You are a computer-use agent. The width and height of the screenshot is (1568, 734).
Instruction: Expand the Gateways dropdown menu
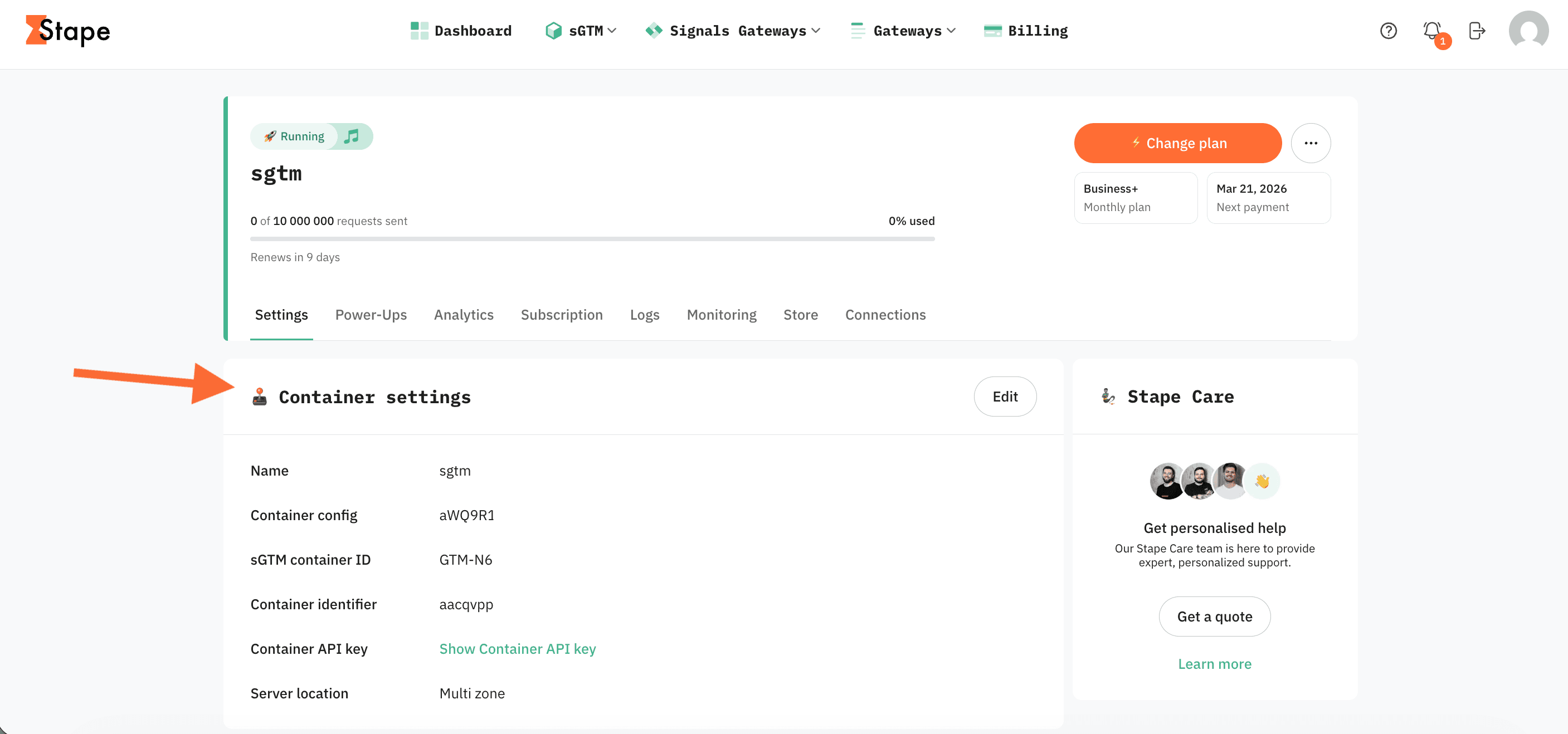pos(904,31)
